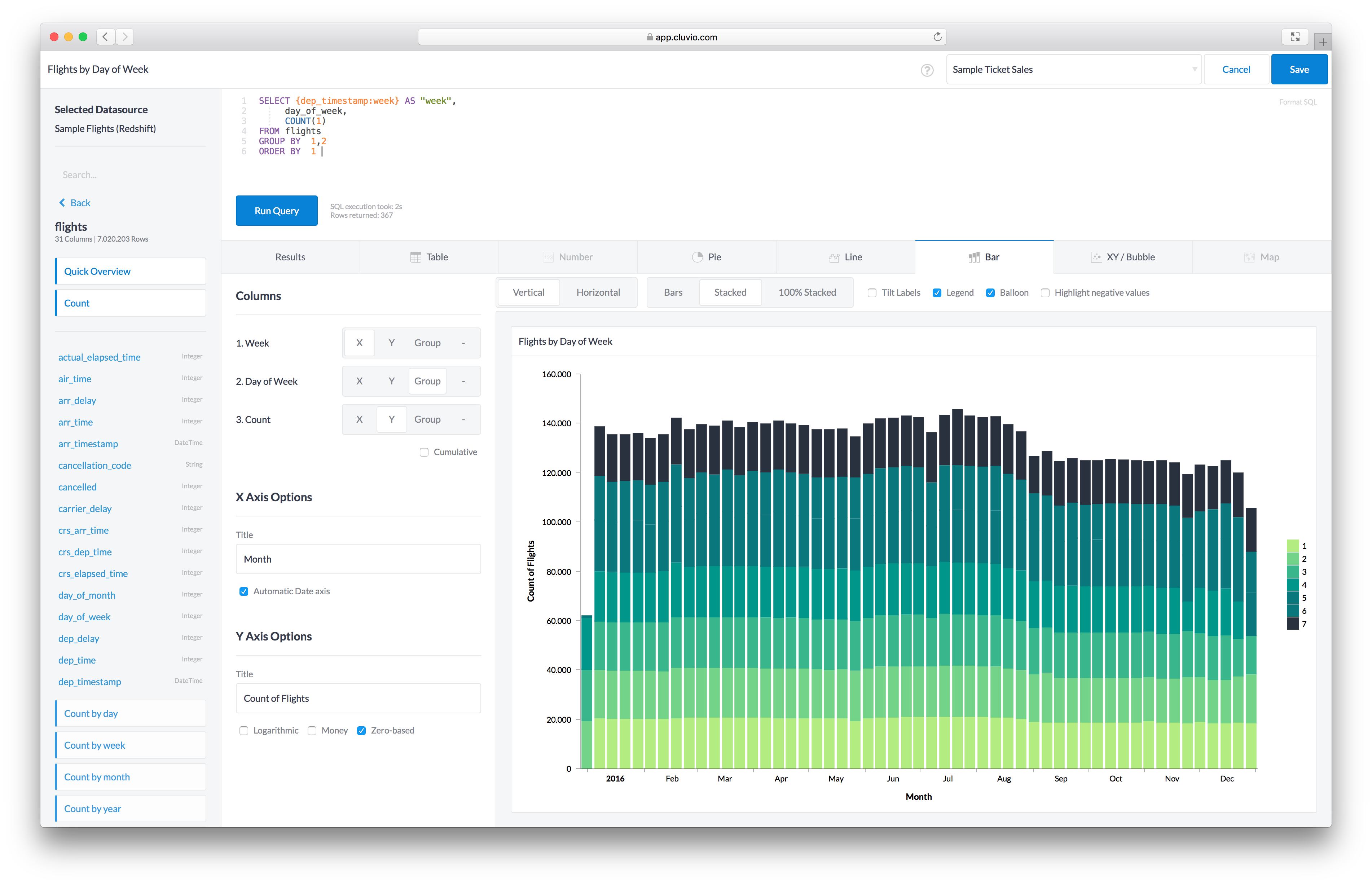Click the help question mark icon
Image resolution: width=1372 pixels, height=885 pixels.
(x=927, y=70)
